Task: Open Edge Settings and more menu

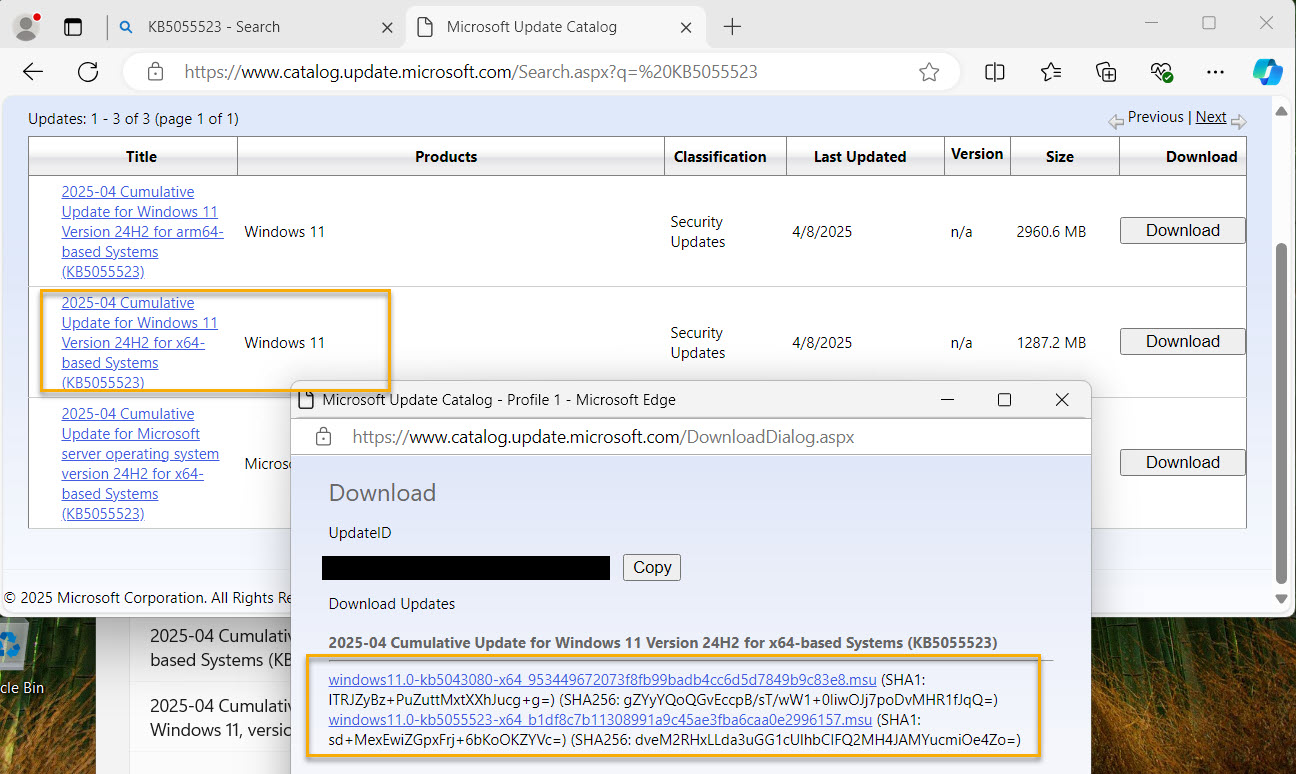Action: 1216,72
